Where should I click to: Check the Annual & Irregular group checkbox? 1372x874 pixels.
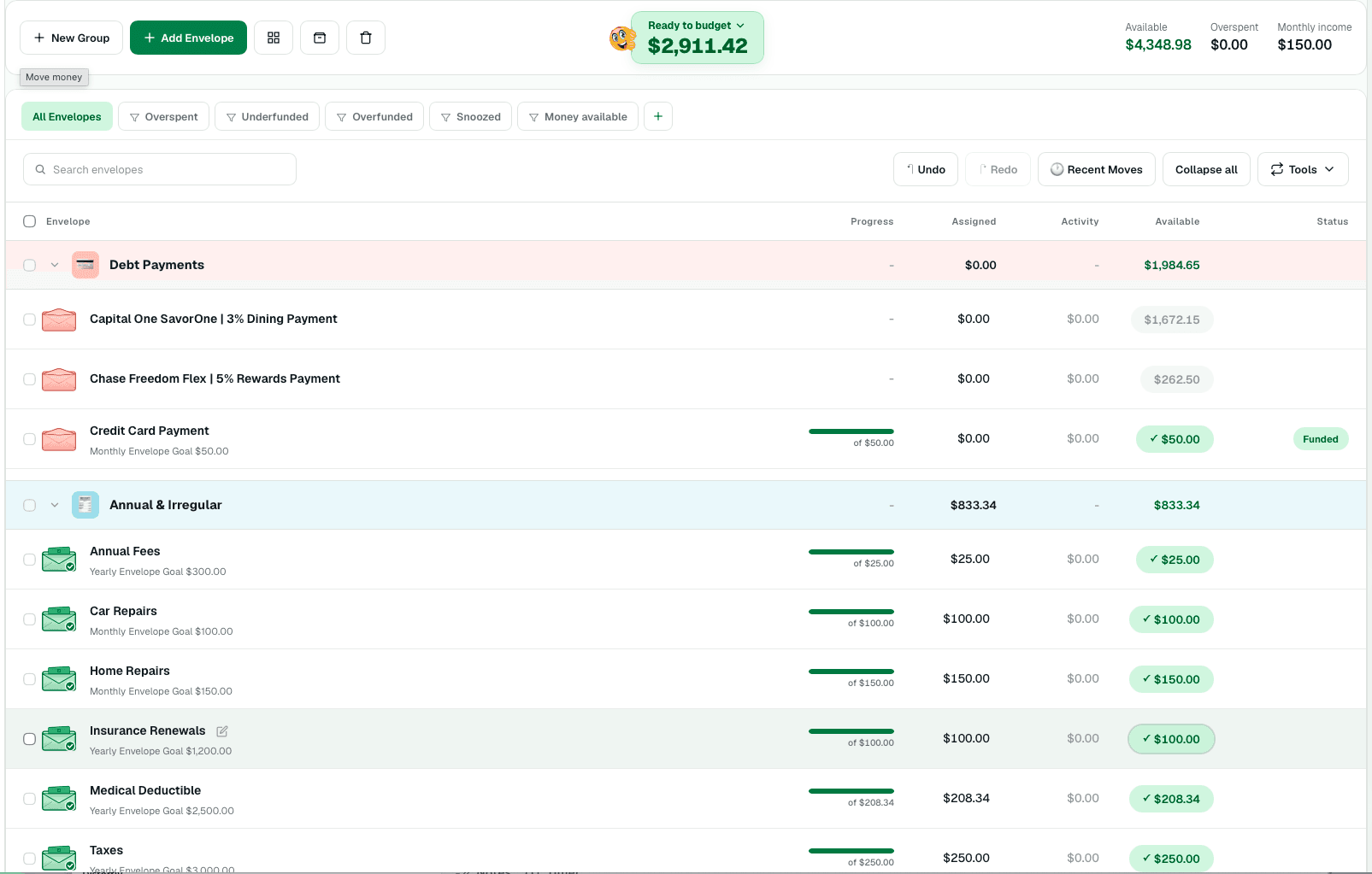29,505
